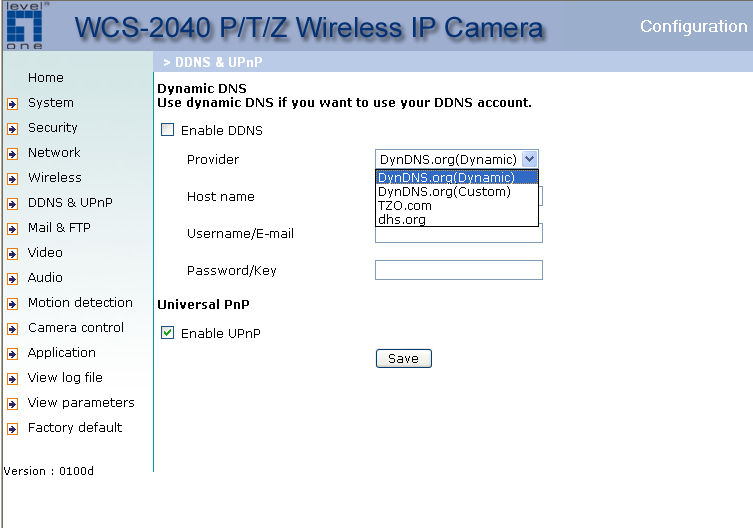
Task: Click the Password/Key input field
Action: click(x=458, y=270)
